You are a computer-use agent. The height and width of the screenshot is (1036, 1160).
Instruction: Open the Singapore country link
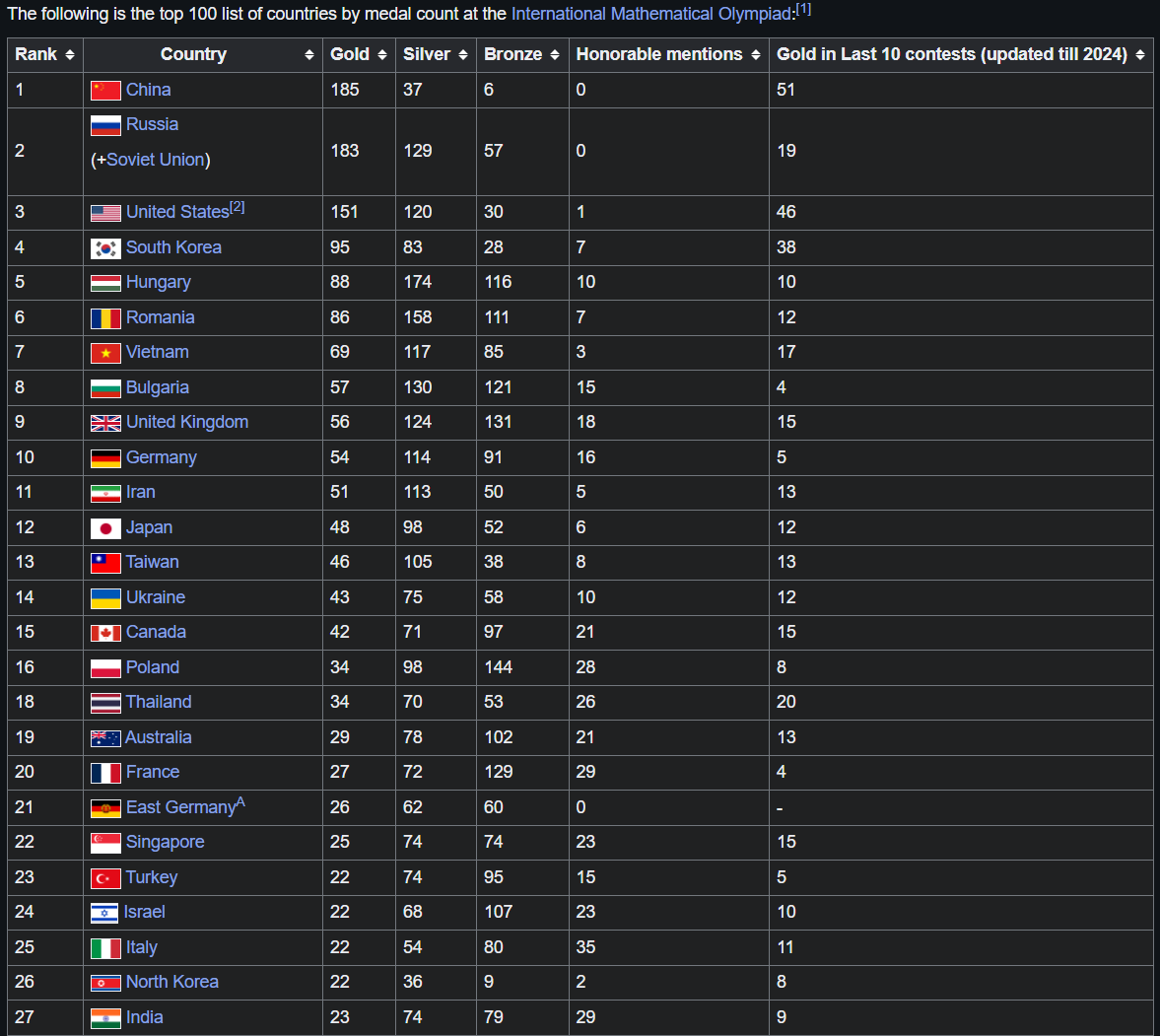point(165,842)
